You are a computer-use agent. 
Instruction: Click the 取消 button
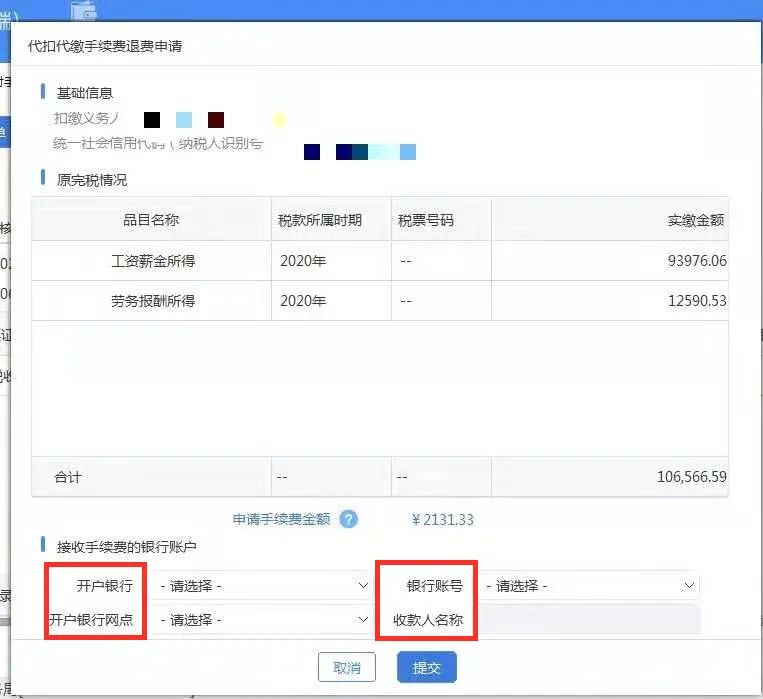347,667
